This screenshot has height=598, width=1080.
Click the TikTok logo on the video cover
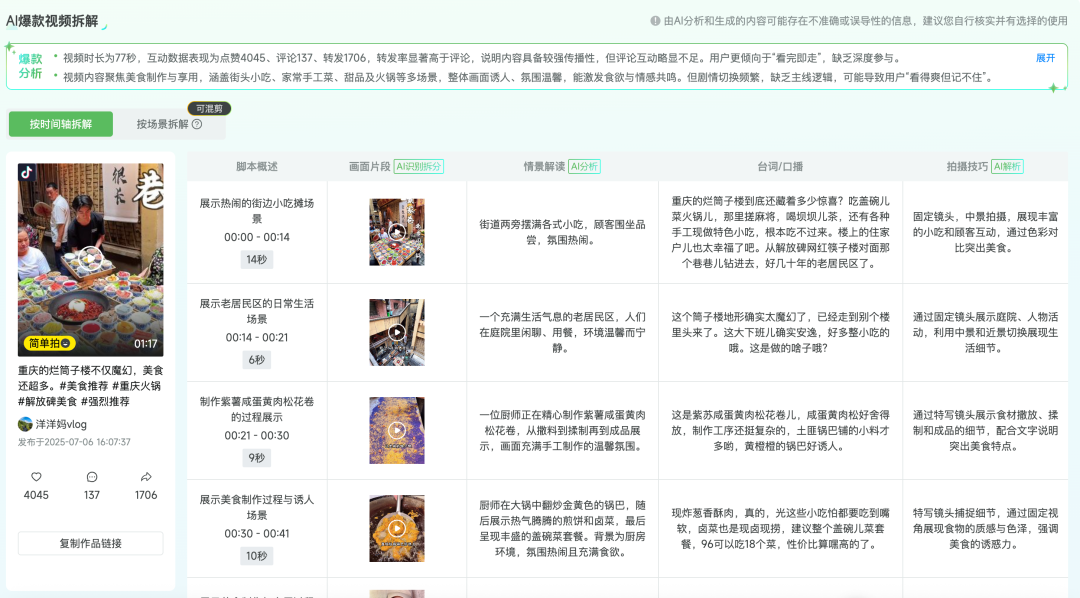pyautogui.click(x=27, y=172)
